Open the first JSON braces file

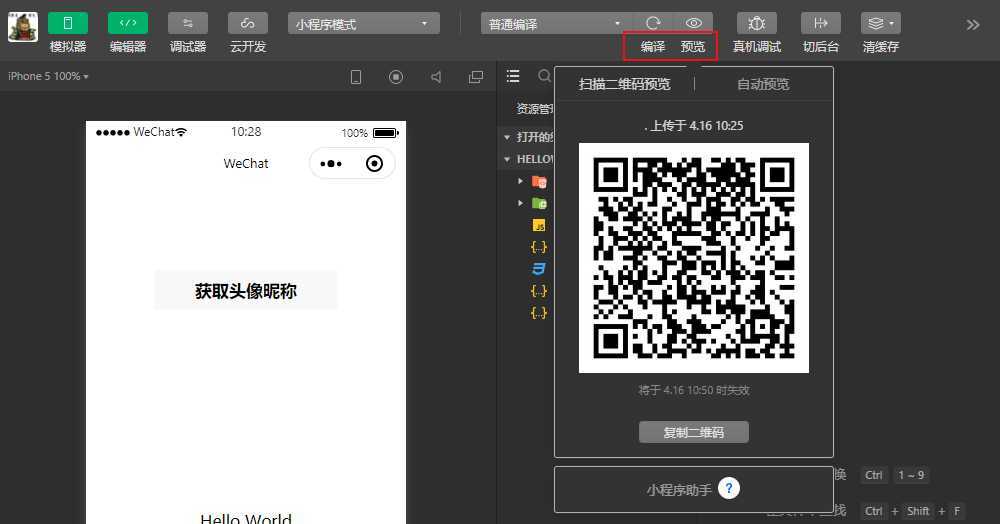539,247
